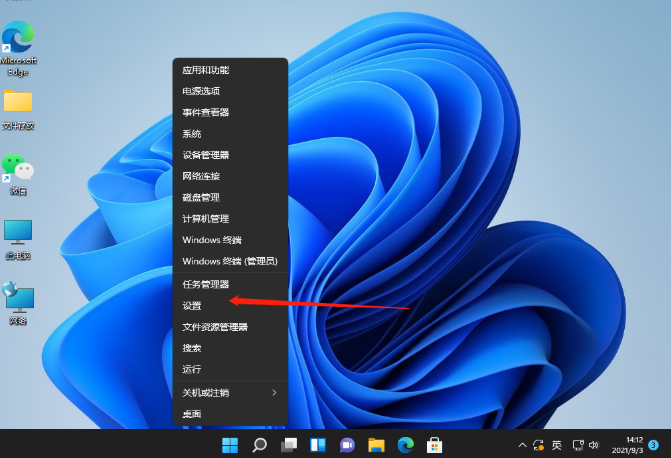Open Windows 终端 (管理员) menu entry

229,261
